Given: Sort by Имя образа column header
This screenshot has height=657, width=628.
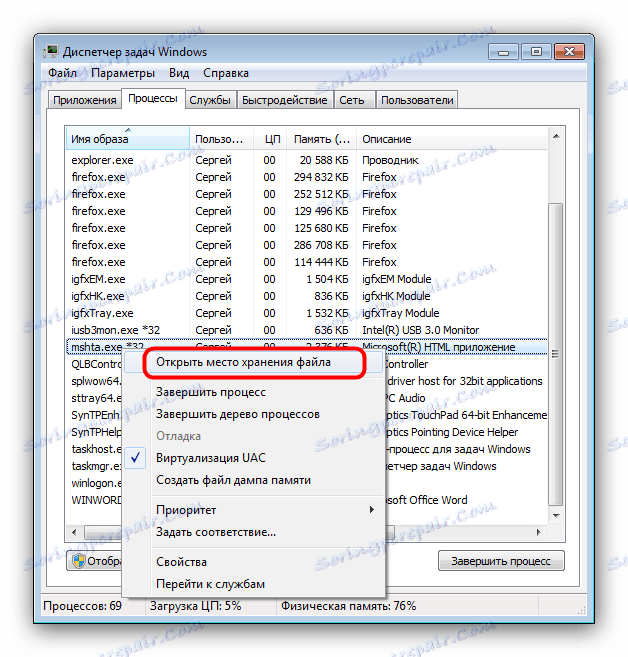Looking at the screenshot, I should click(x=128, y=139).
